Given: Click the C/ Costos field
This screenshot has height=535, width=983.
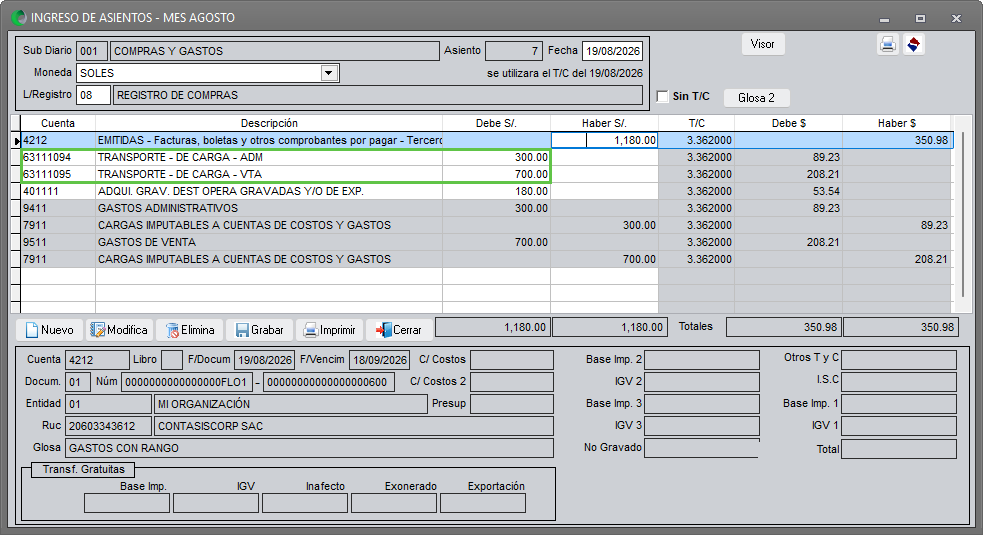Looking at the screenshot, I should click(512, 360).
